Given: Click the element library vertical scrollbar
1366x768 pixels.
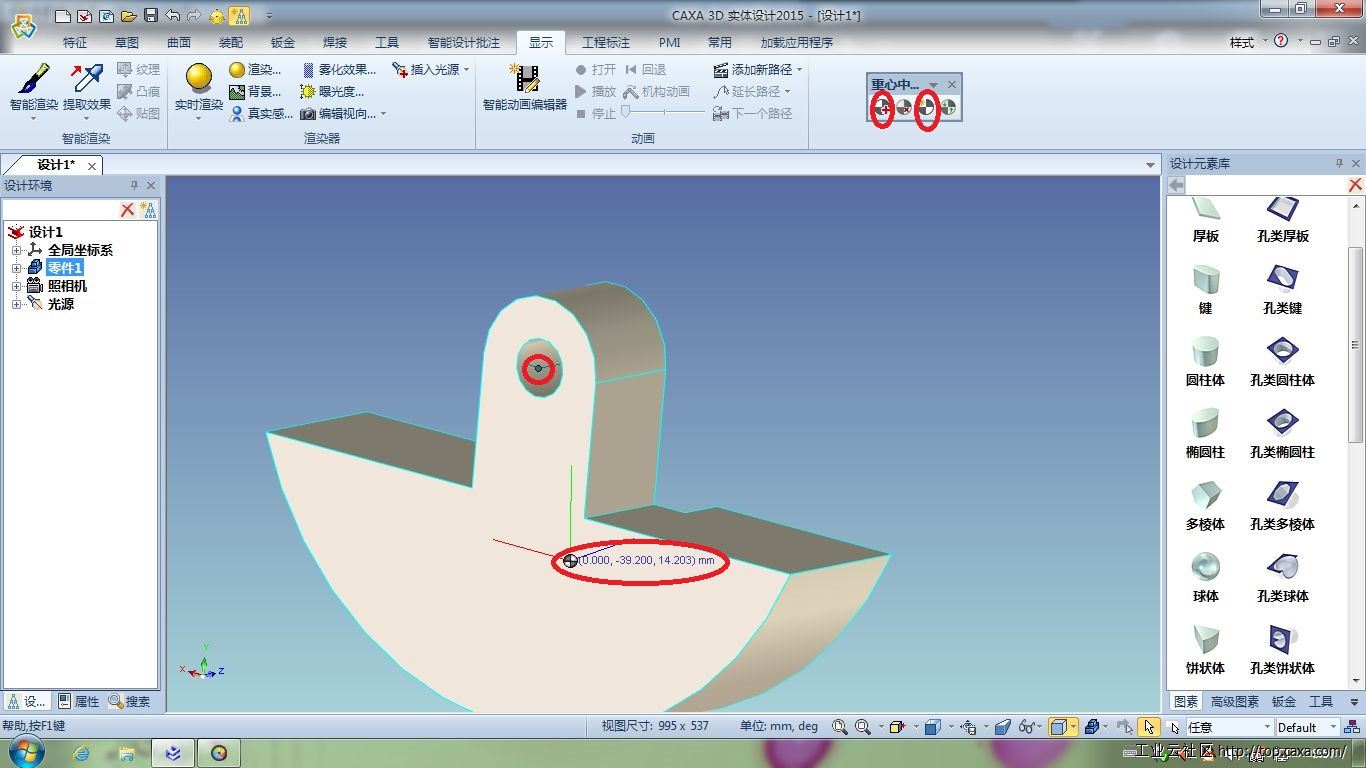Looking at the screenshot, I should point(1355,345).
